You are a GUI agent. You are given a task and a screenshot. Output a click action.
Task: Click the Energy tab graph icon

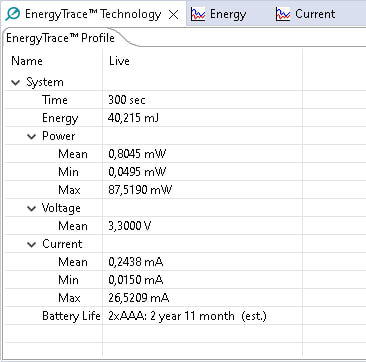pyautogui.click(x=198, y=14)
